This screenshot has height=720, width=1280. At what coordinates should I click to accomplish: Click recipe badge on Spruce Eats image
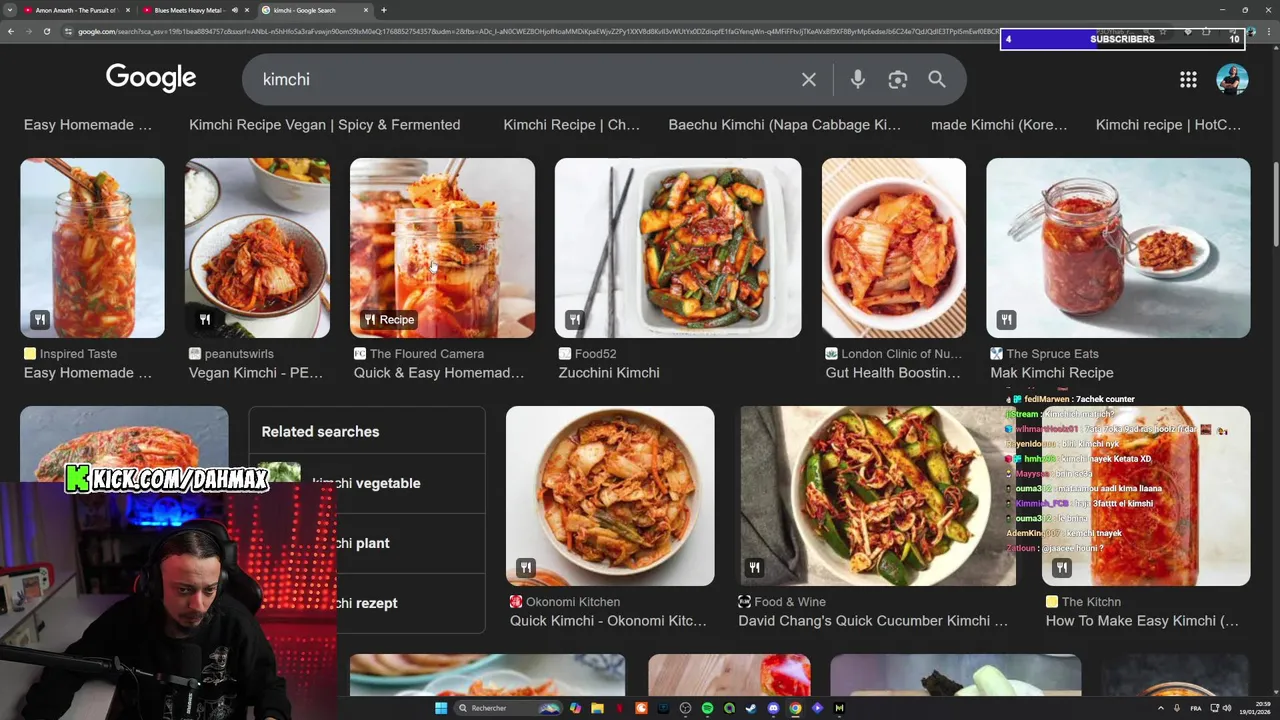1006,320
